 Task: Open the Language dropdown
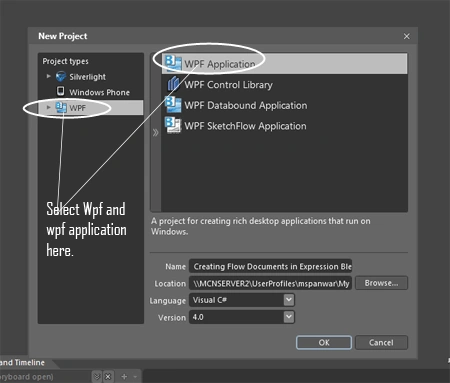pos(289,300)
